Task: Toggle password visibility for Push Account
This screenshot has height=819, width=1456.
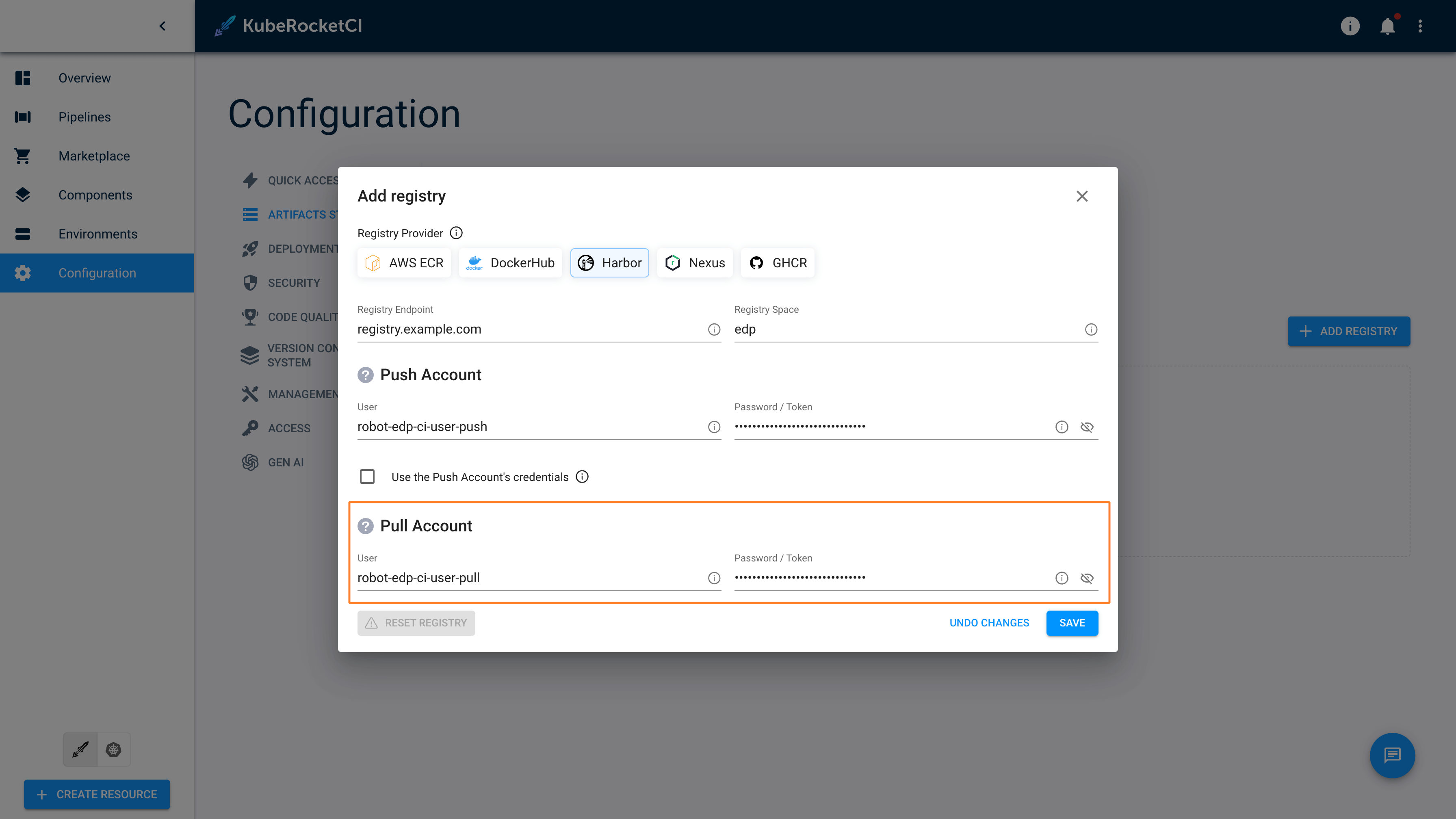Action: click(x=1088, y=427)
